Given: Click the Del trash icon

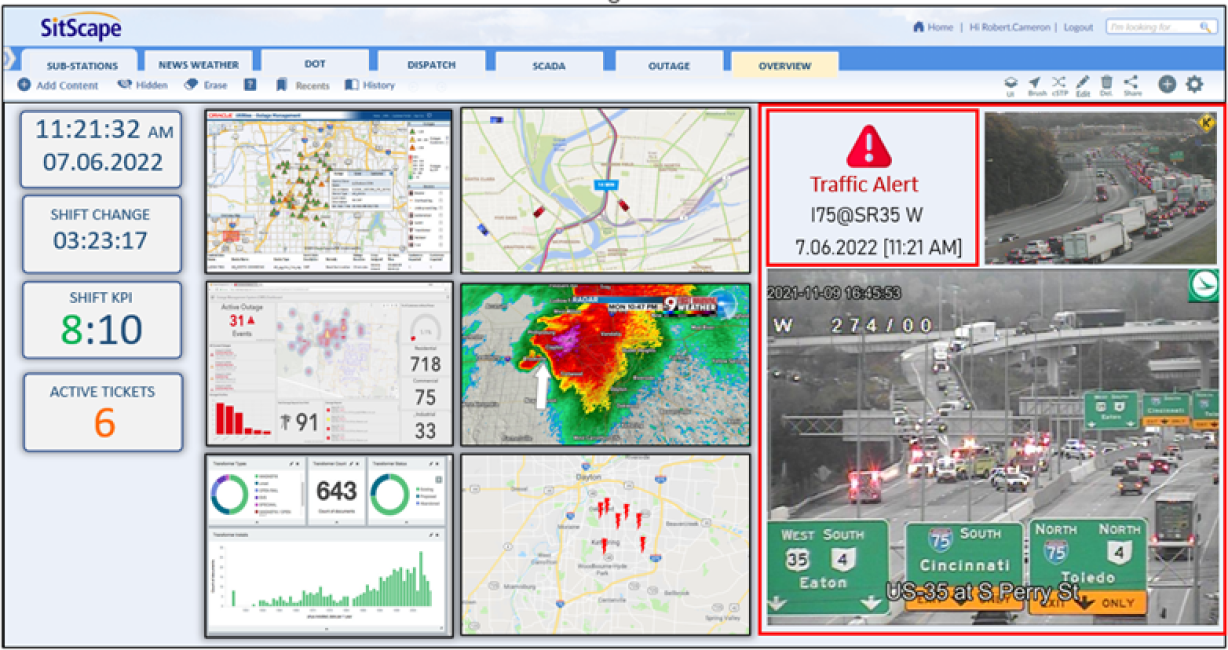Looking at the screenshot, I should [x=1106, y=84].
